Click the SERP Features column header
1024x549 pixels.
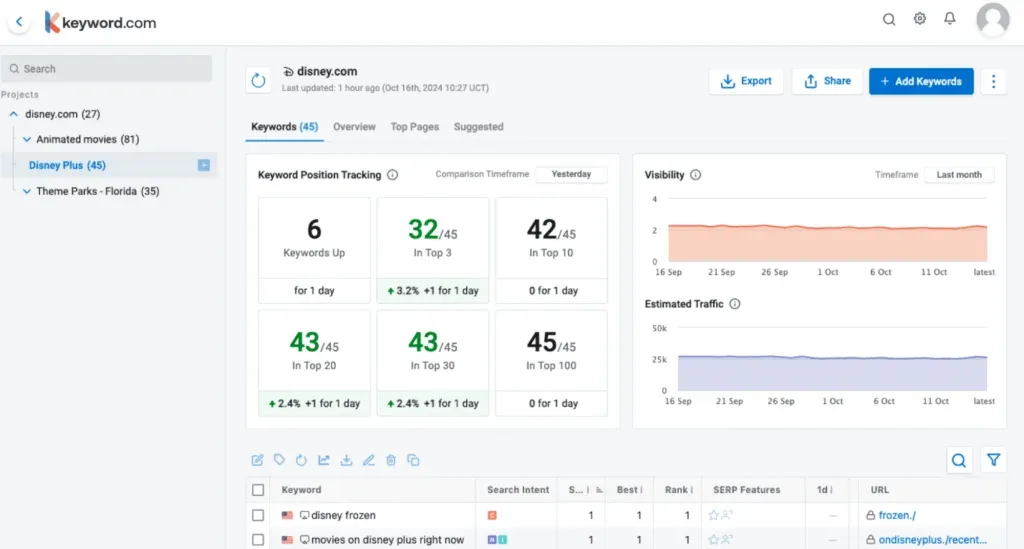click(x=746, y=490)
